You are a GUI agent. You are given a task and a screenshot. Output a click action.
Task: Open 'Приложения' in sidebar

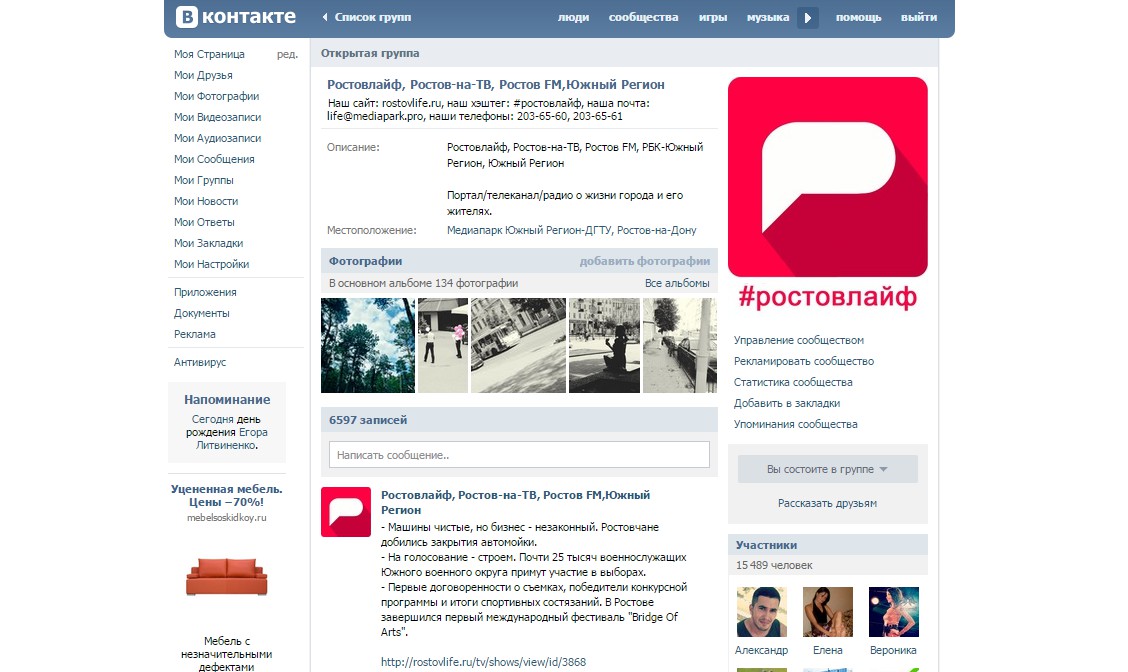205,292
